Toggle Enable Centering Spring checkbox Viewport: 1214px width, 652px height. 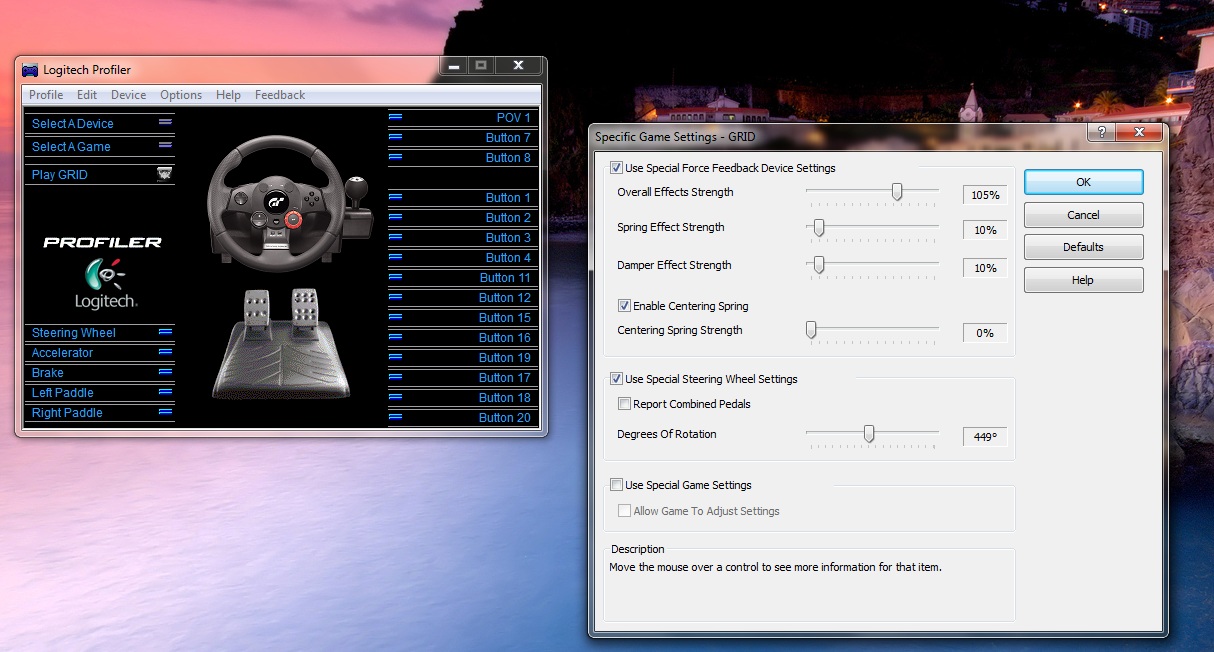coord(624,306)
